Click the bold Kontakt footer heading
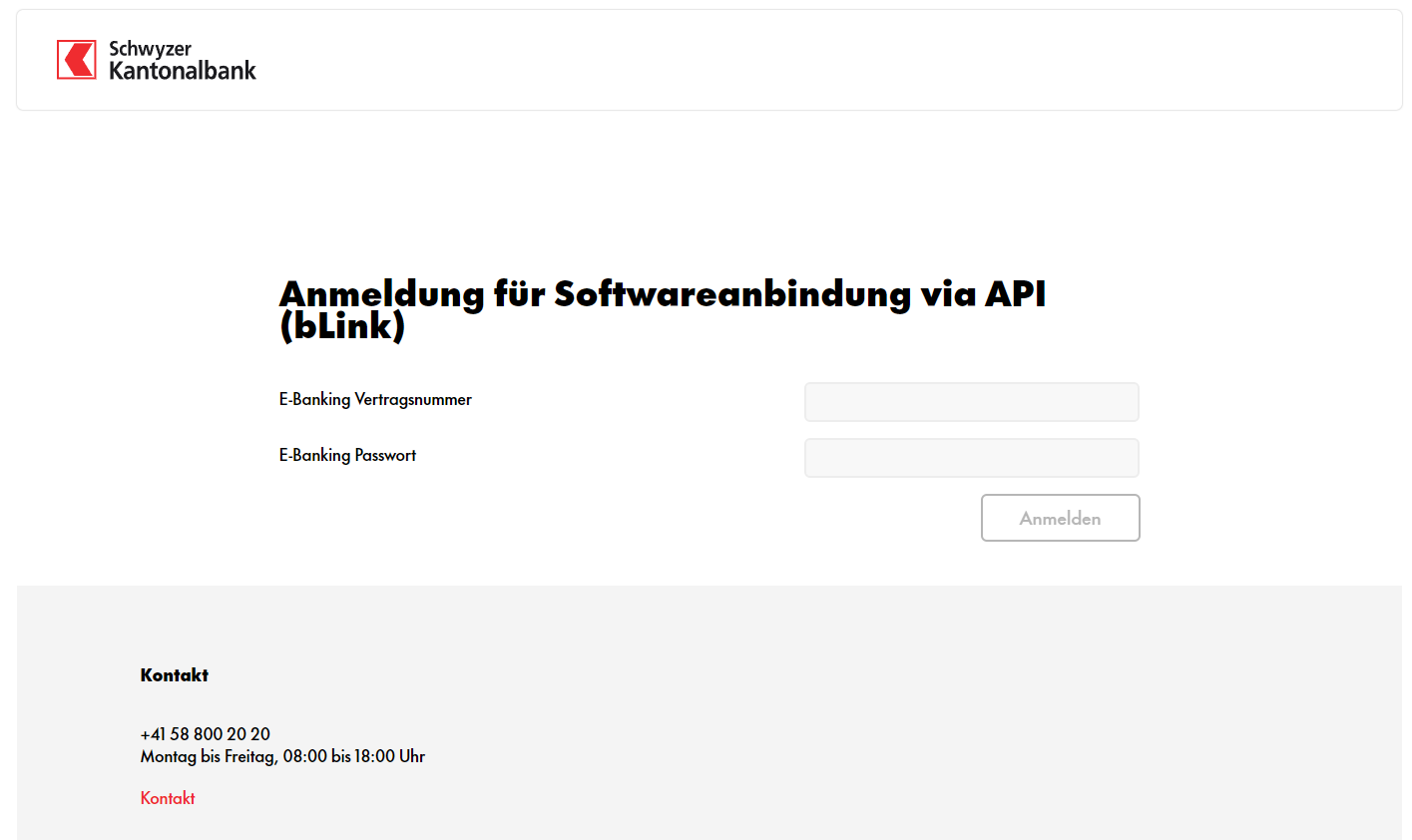Image resolution: width=1412 pixels, height=840 pixels. point(175,675)
